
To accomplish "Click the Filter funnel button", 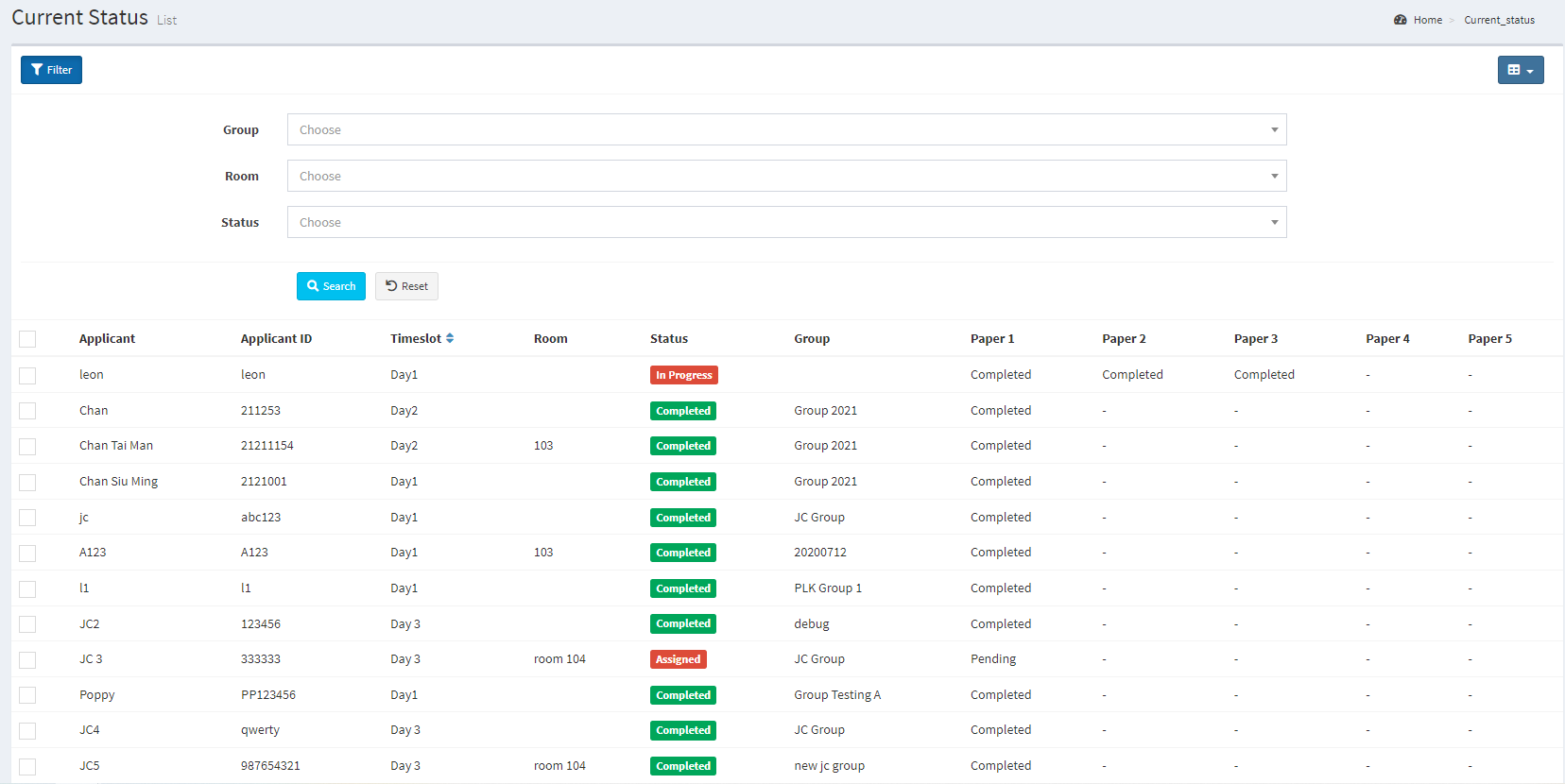I will coord(51,70).
